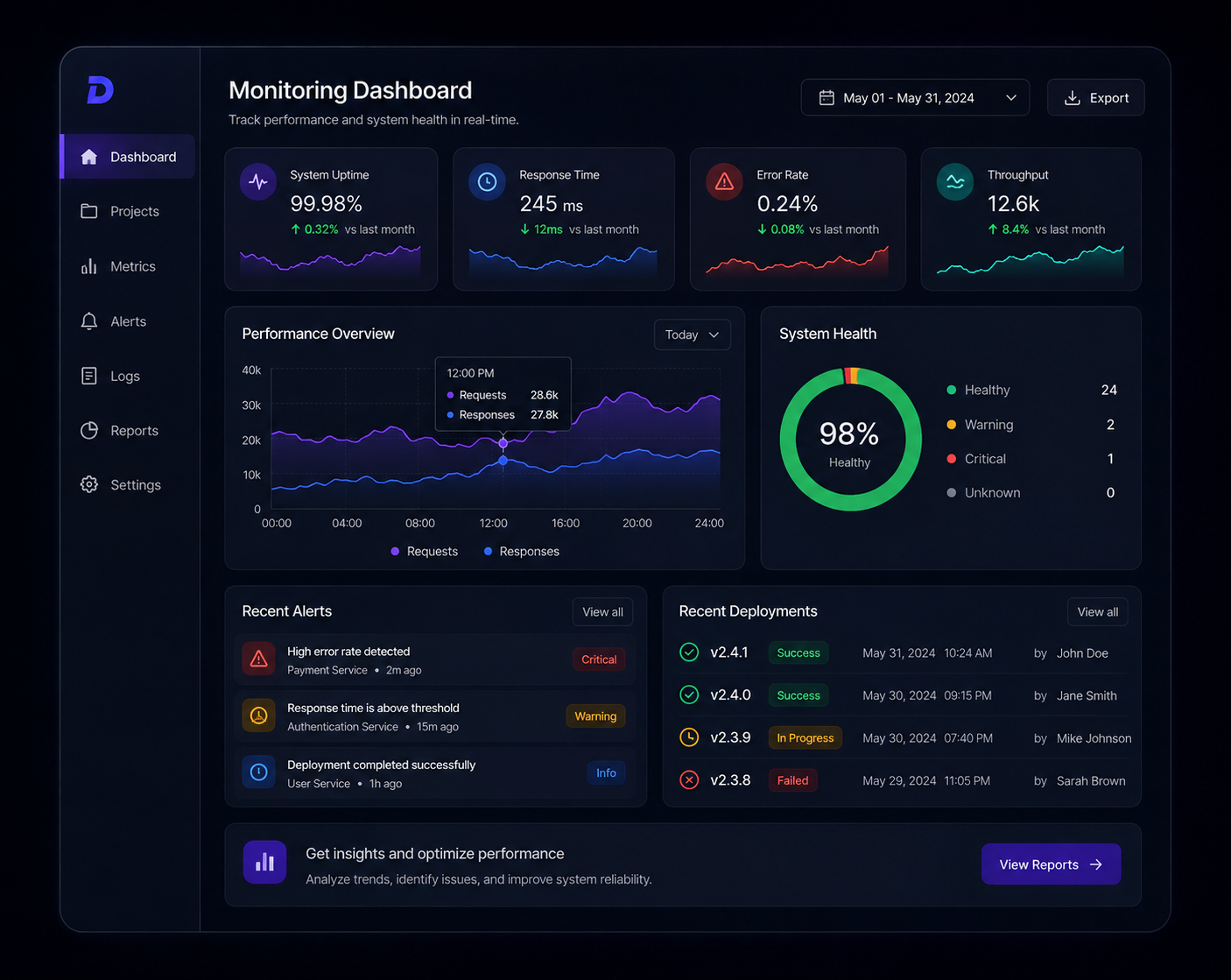
Task: Click the View Reports button
Action: (x=1051, y=864)
